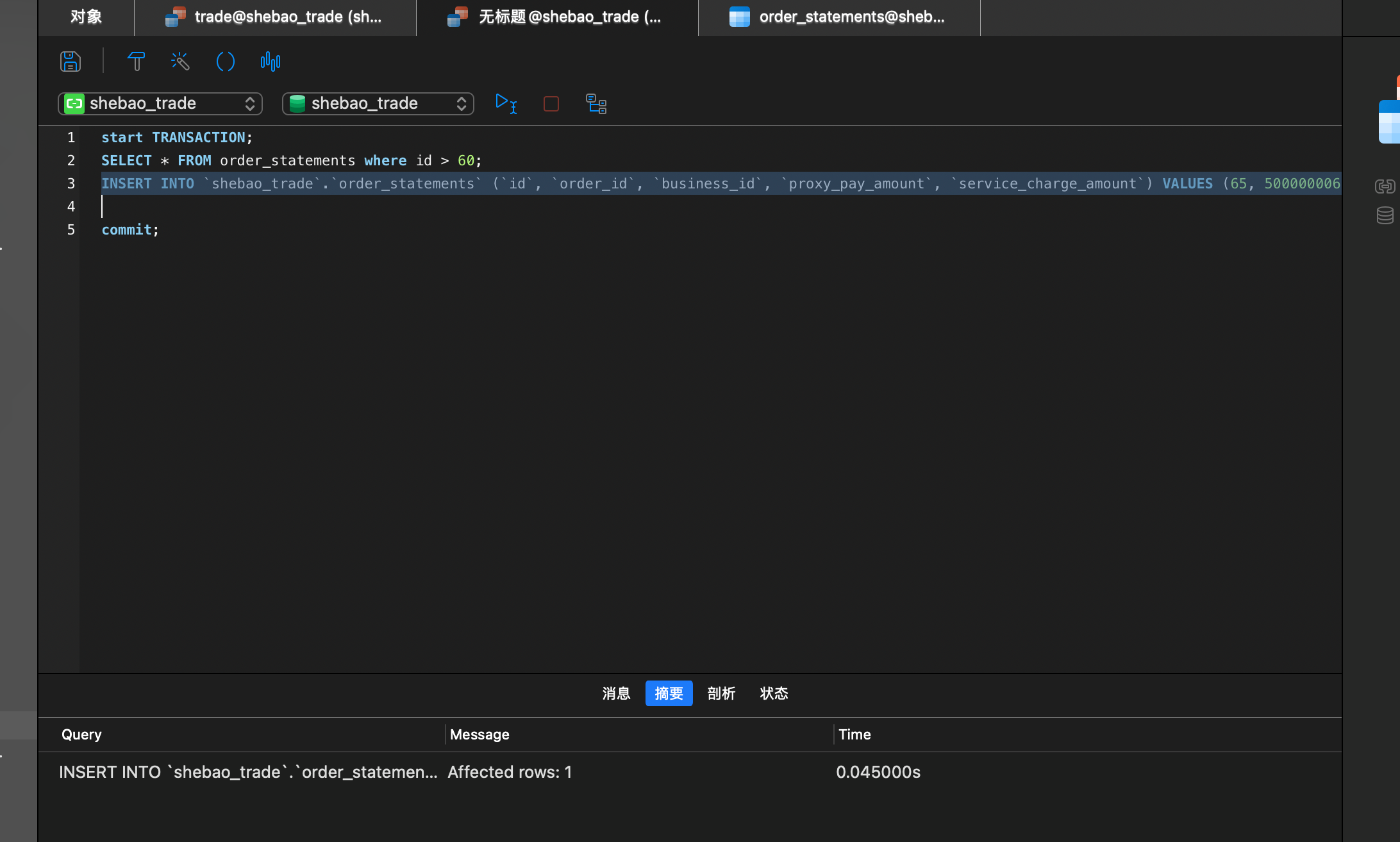
Task: Click the red Stop execution button
Action: pos(551,104)
